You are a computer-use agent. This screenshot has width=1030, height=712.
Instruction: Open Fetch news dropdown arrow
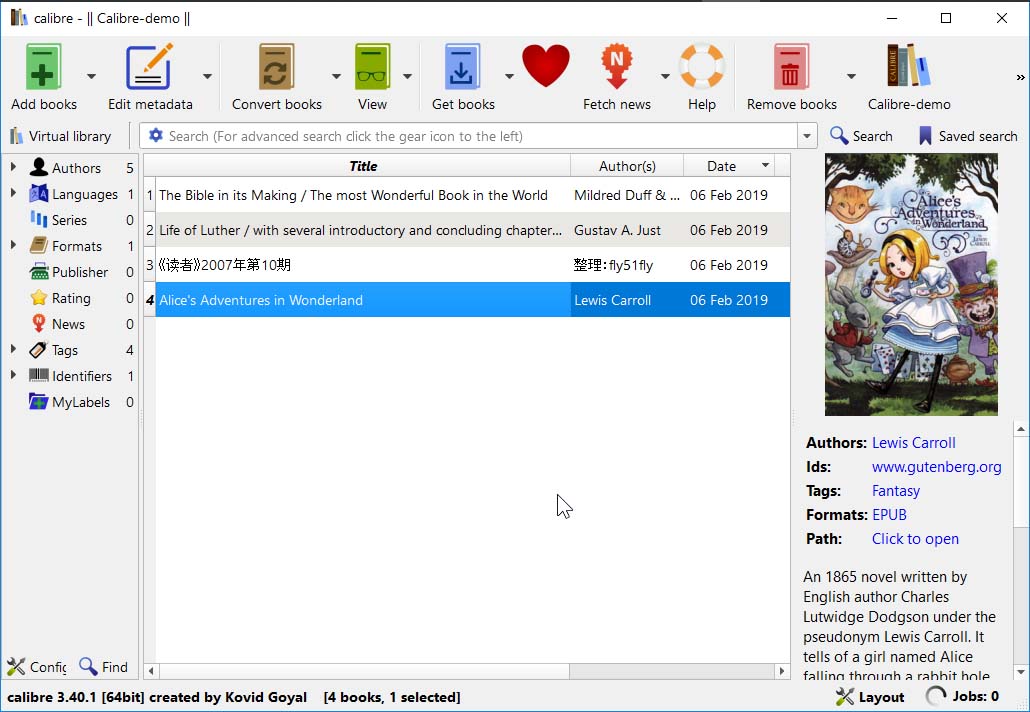(x=665, y=76)
